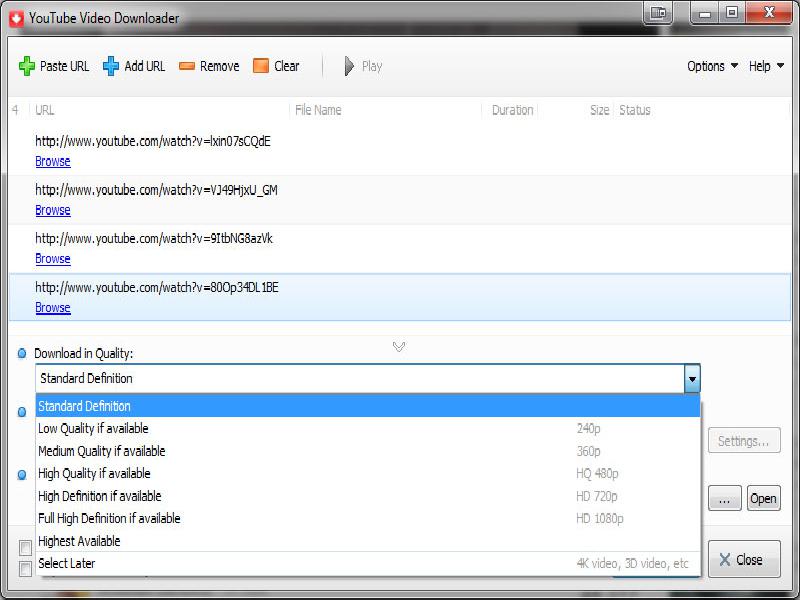Open the Help dropdown menu
The height and width of the screenshot is (600, 800).
766,66
